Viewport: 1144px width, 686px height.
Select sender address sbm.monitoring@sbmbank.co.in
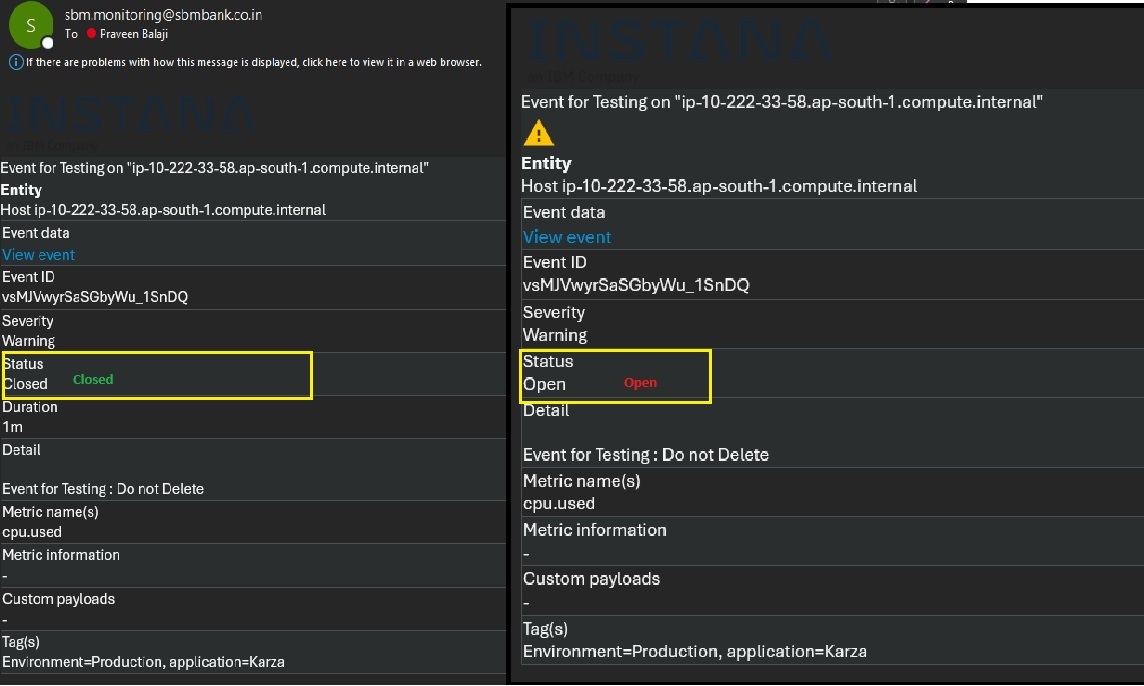pos(163,15)
